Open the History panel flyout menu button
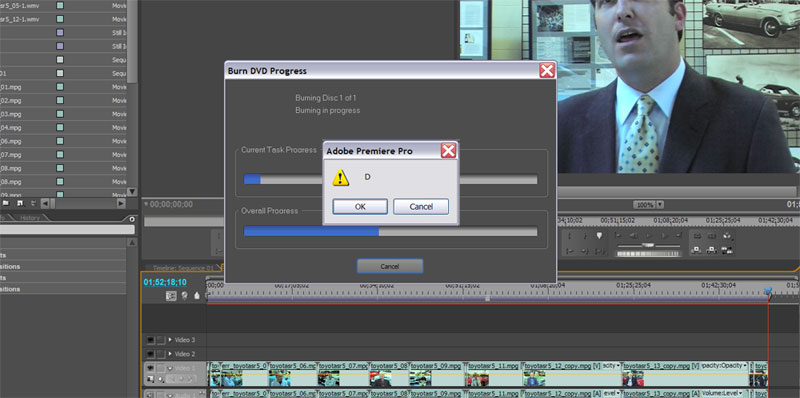This screenshot has width=800, height=398. tap(132, 219)
